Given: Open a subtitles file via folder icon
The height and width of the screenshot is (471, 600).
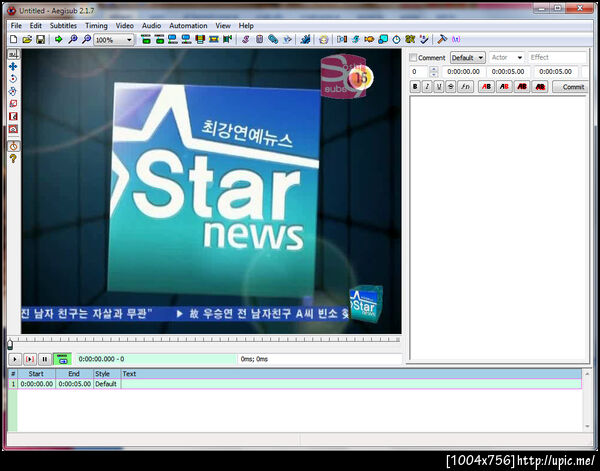Looking at the screenshot, I should pos(27,39).
